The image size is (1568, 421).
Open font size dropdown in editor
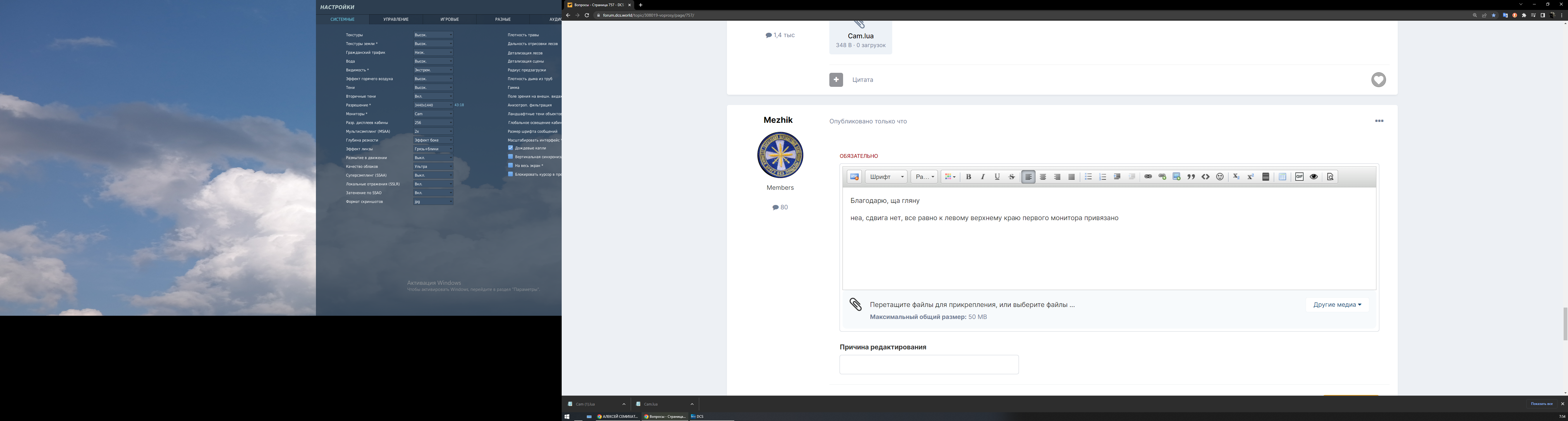[x=924, y=177]
